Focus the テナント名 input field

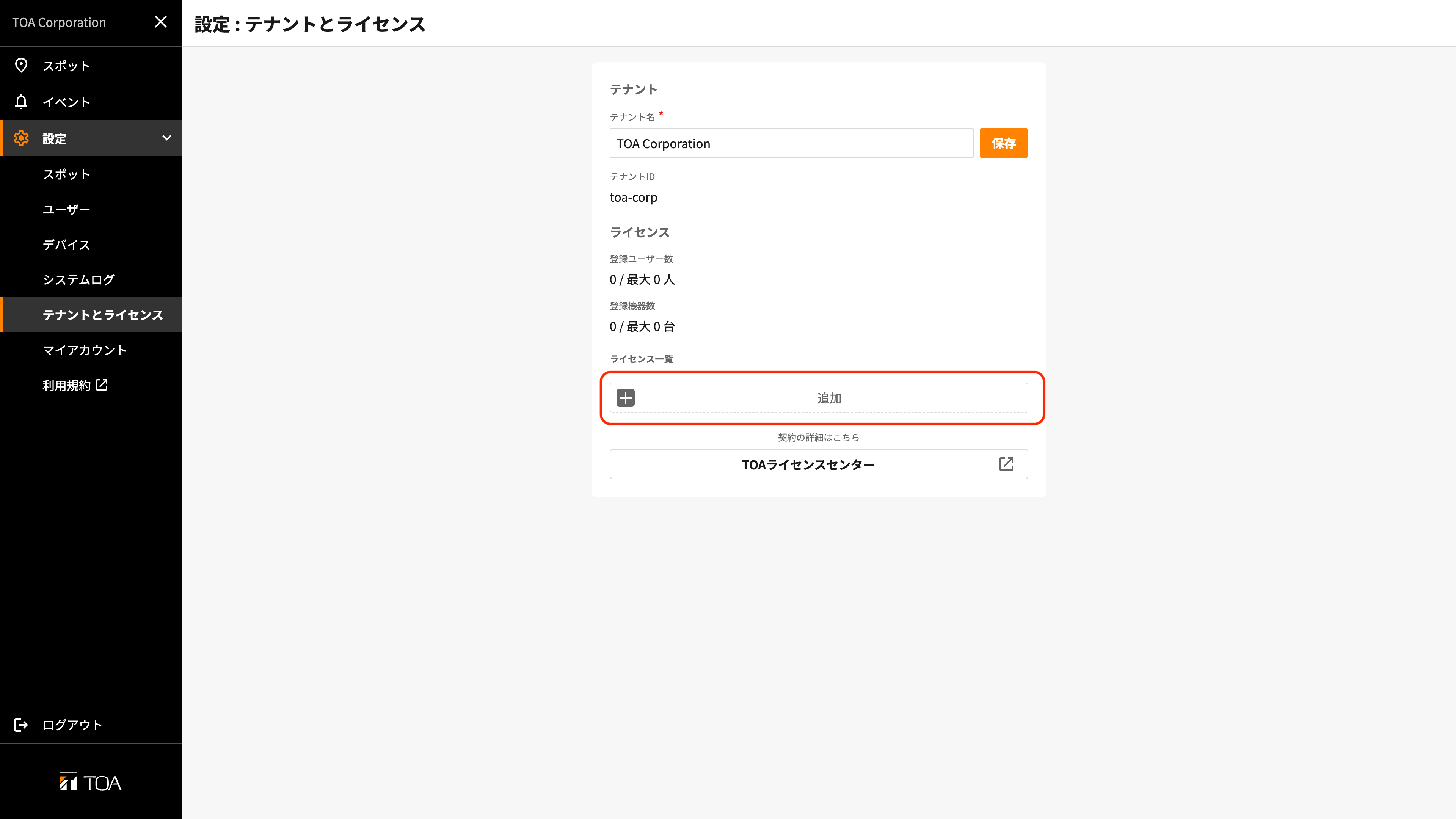coord(791,143)
